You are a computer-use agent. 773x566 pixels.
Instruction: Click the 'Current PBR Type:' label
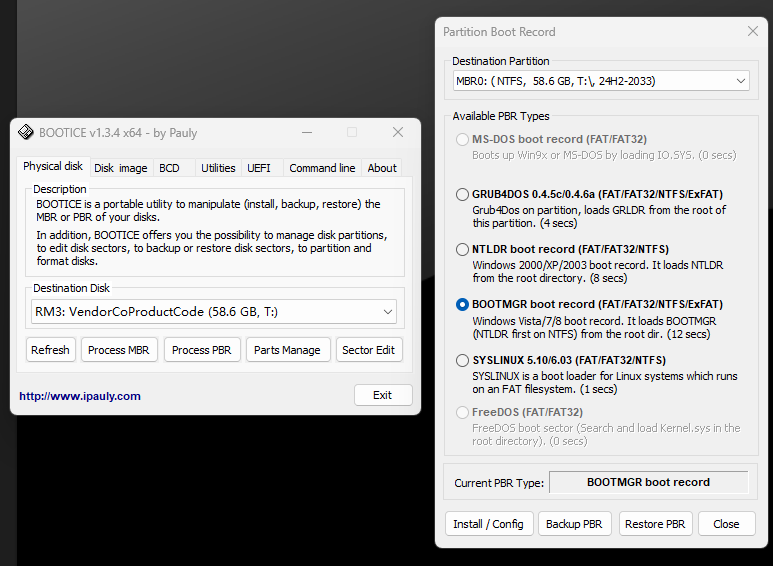pos(499,483)
